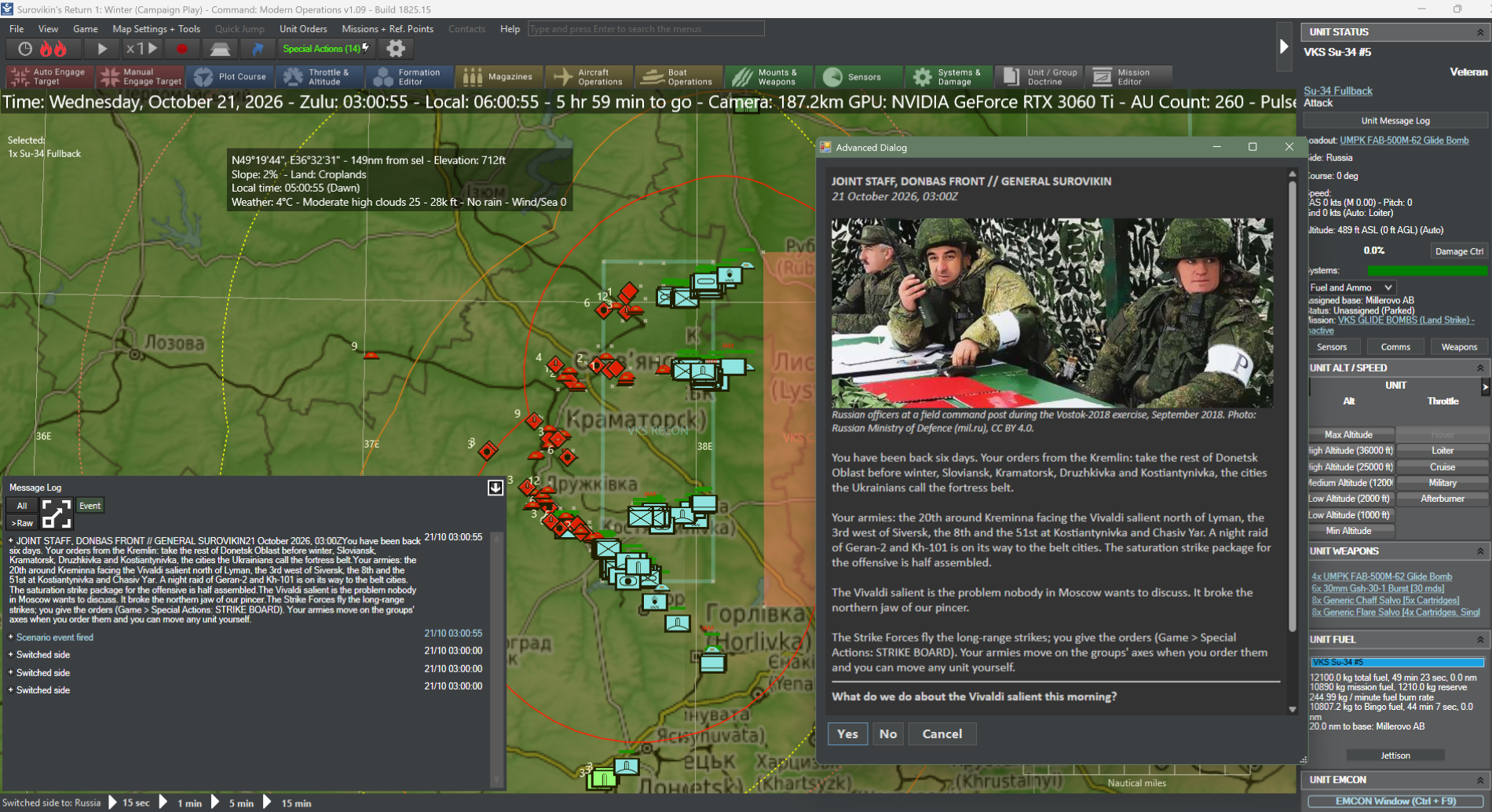The image size is (1492, 812).
Task: Open Manual Engage Target
Action: [141, 77]
